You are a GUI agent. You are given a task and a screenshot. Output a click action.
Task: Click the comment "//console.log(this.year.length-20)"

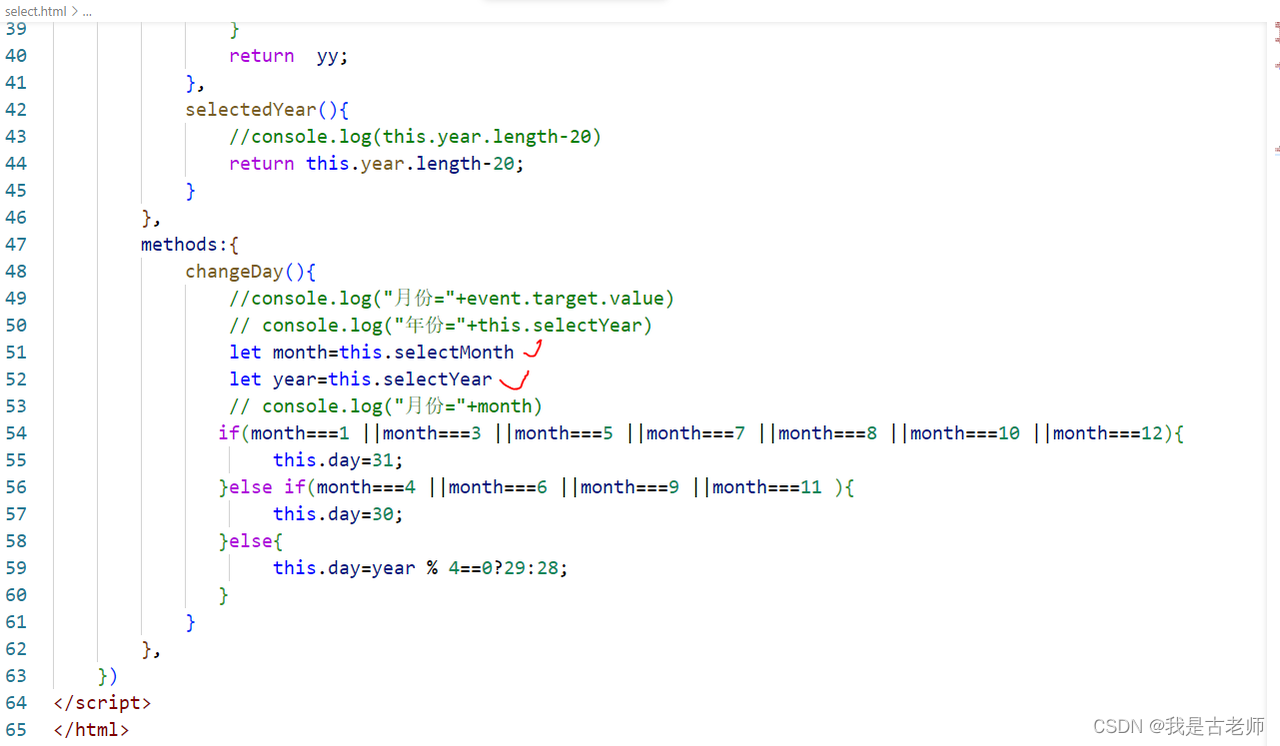(415, 137)
